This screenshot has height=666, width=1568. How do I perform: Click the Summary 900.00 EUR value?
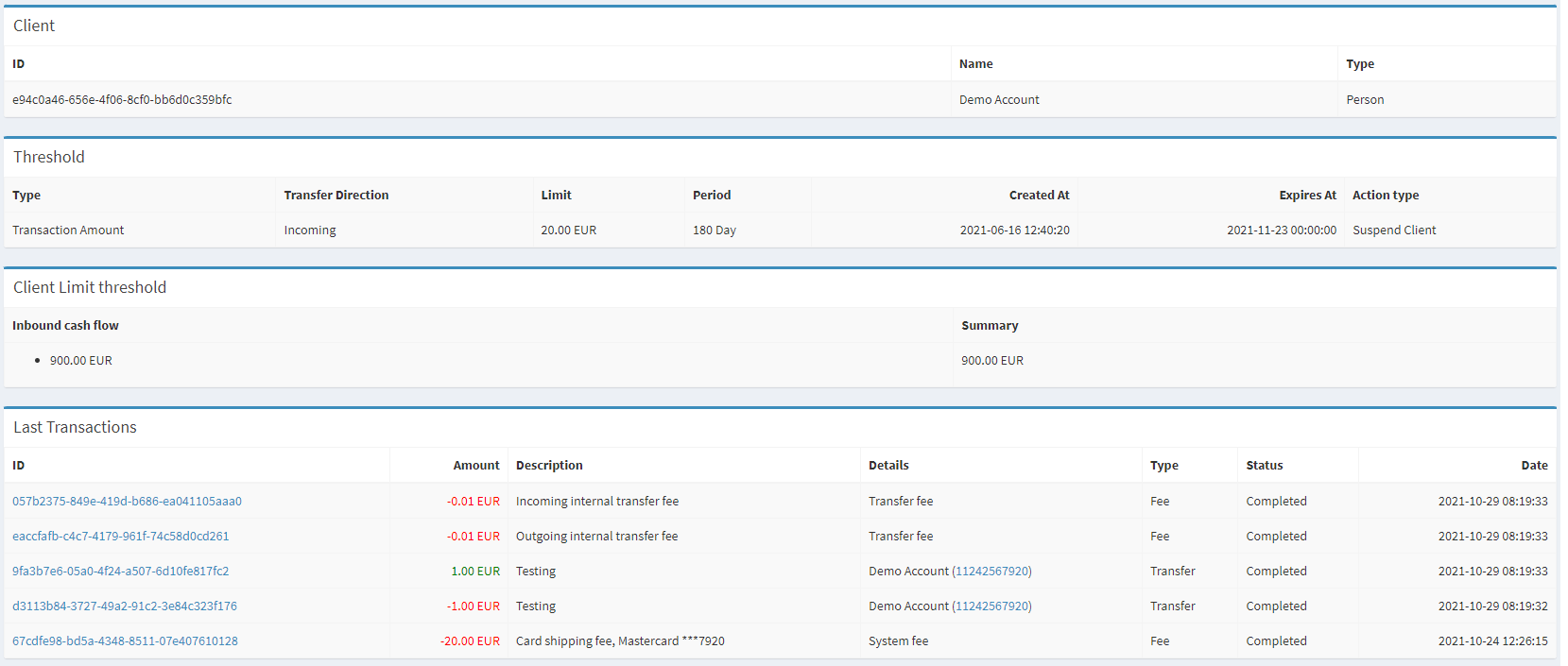tap(991, 361)
